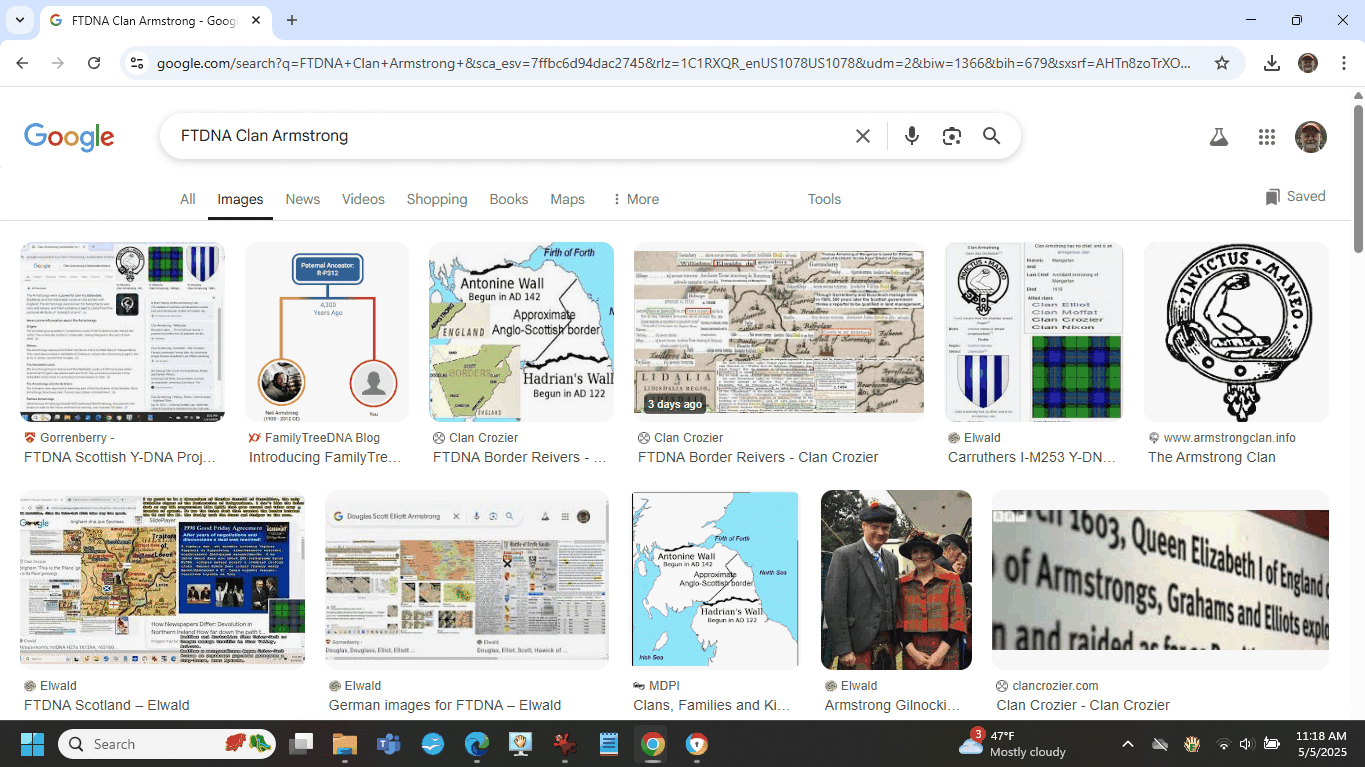This screenshot has width=1365, height=767.
Task: Select the Images tab
Action: (240, 199)
